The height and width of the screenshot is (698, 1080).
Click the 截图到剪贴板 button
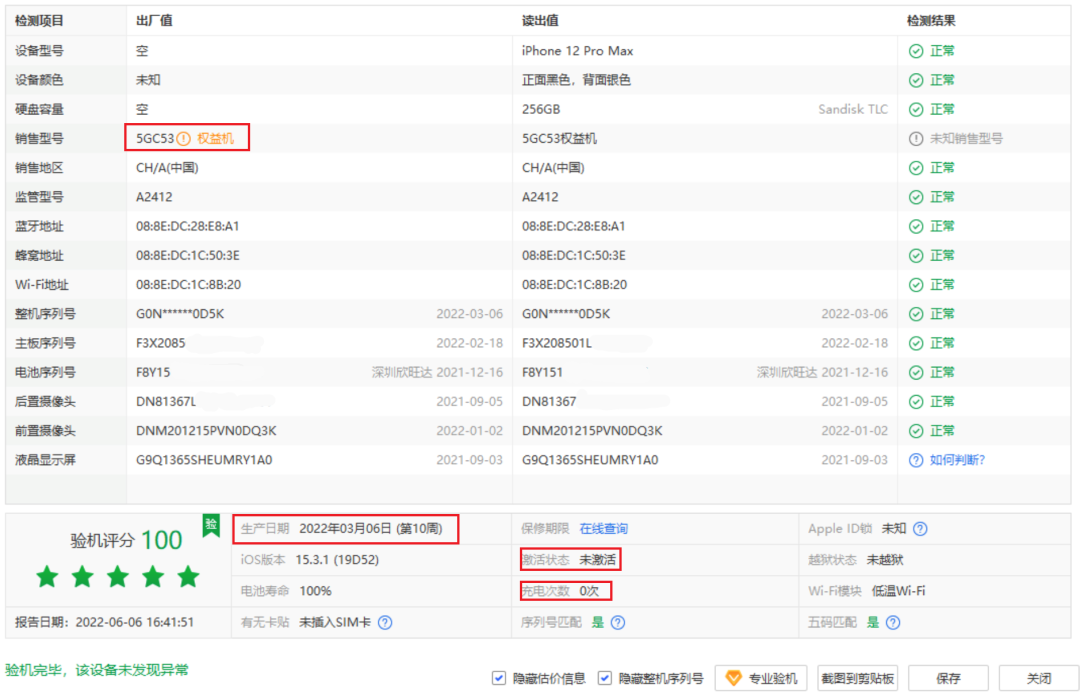857,679
